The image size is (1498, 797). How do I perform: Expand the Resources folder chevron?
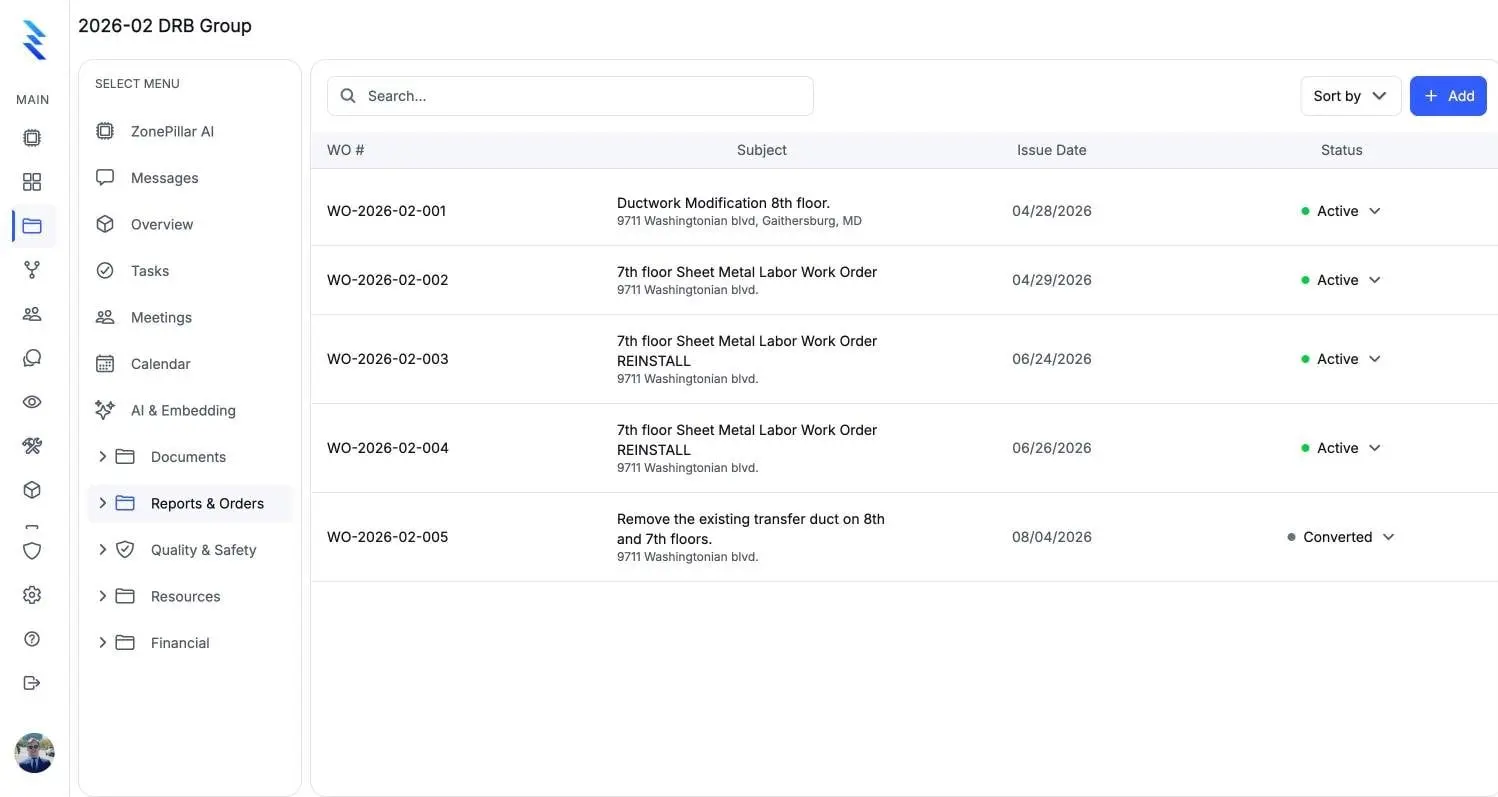(x=102, y=596)
